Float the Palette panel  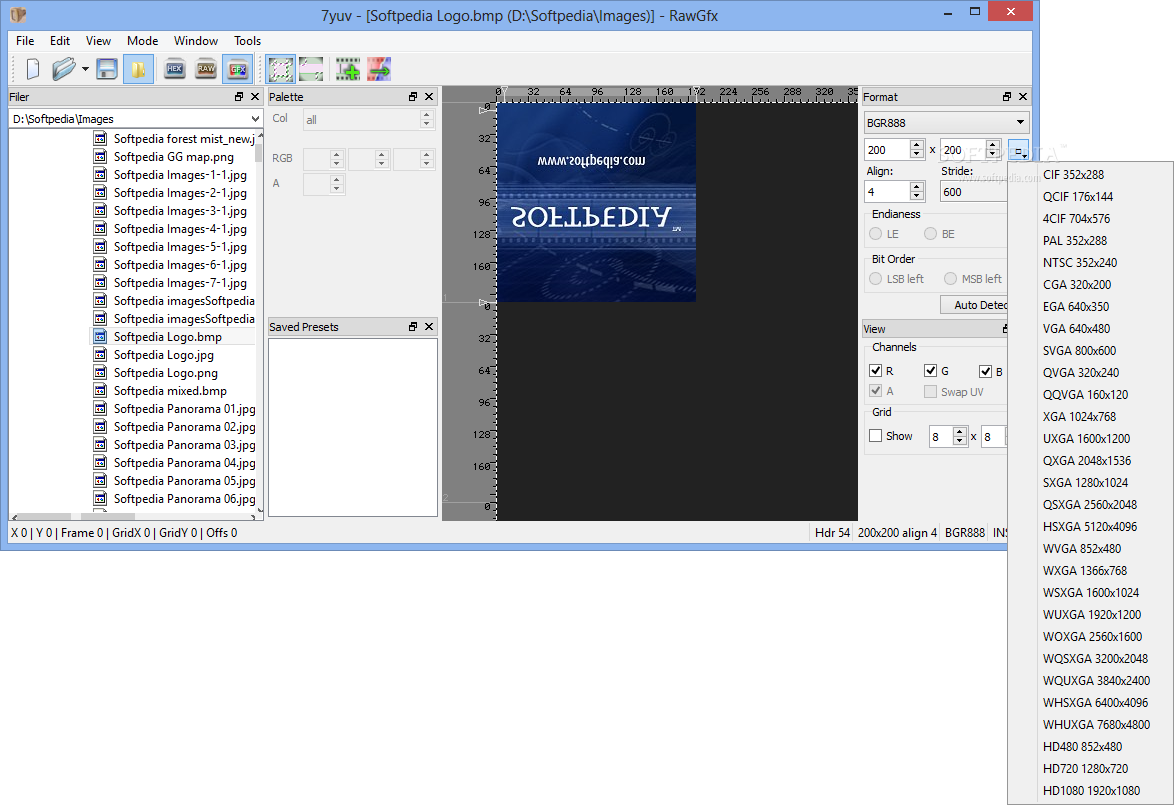coord(413,97)
